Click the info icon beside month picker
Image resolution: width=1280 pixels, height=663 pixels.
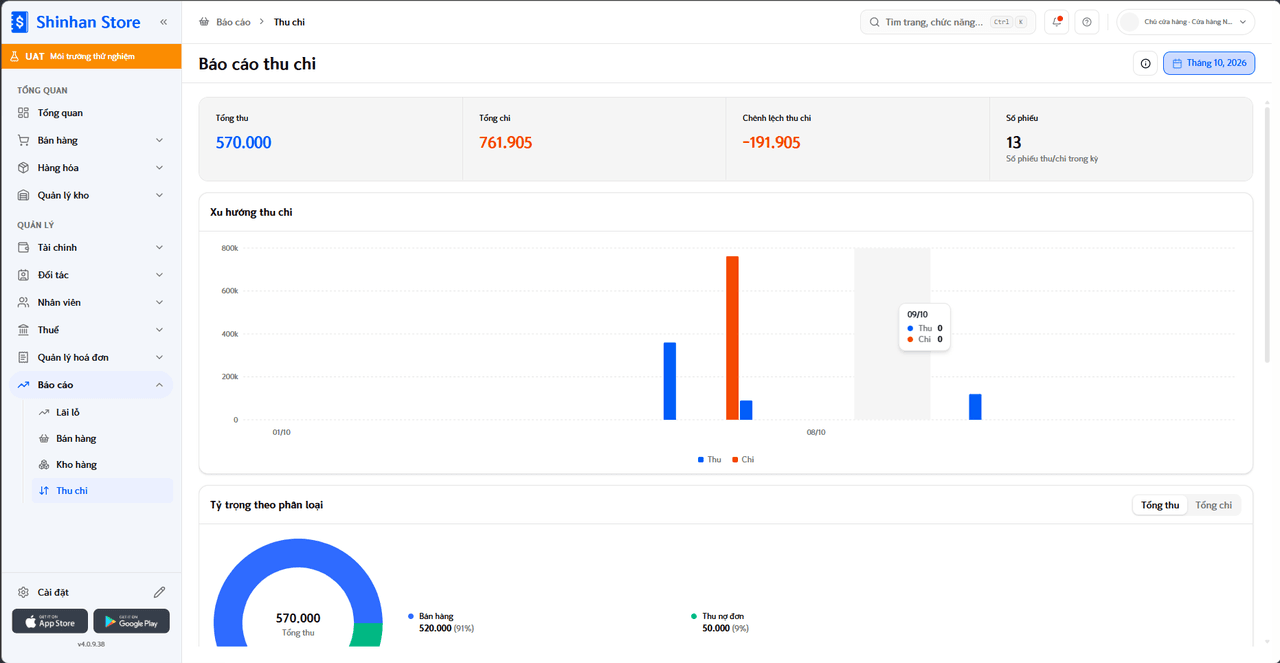(1145, 63)
